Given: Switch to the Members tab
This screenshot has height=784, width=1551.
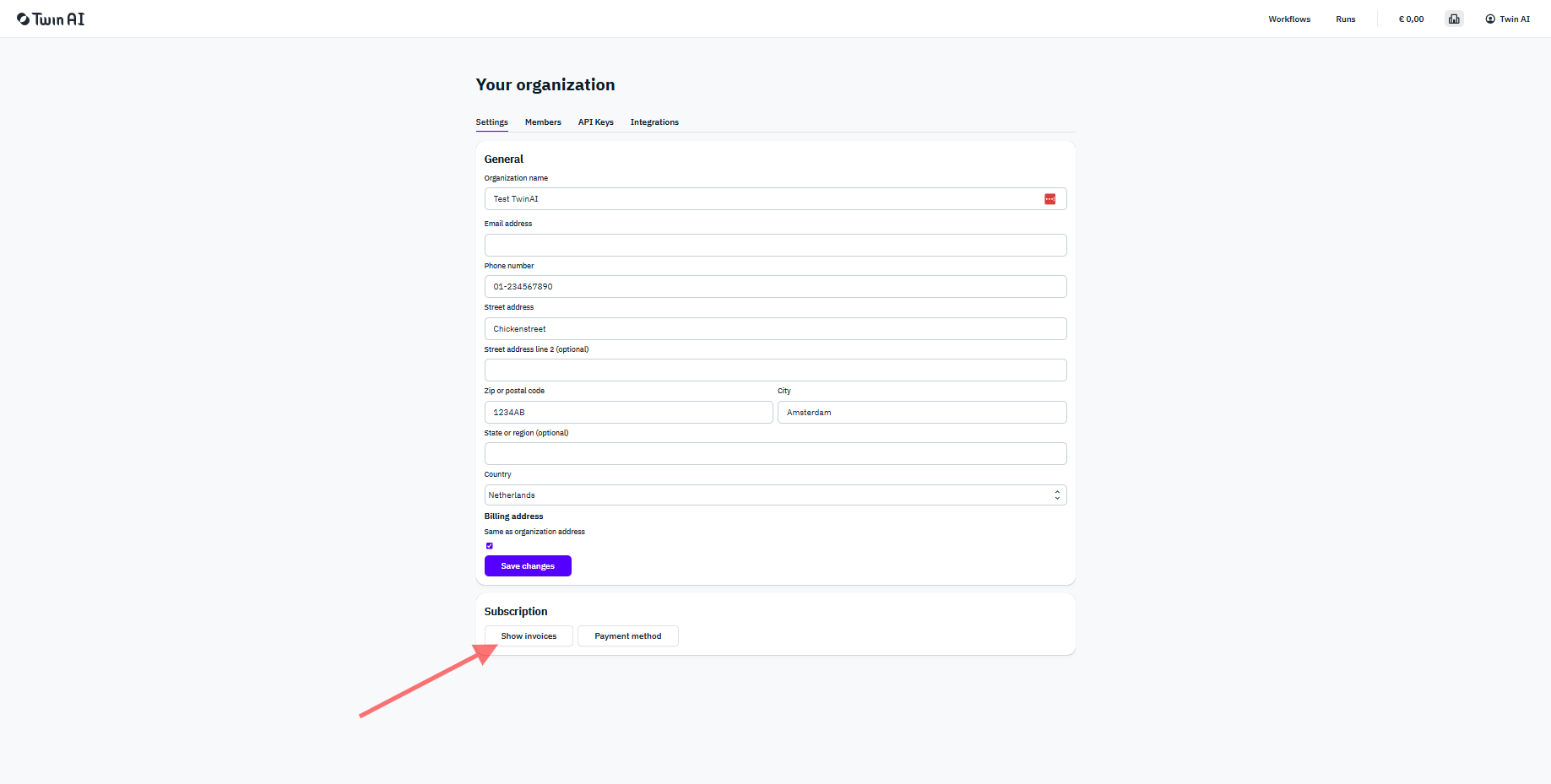Looking at the screenshot, I should 543,122.
